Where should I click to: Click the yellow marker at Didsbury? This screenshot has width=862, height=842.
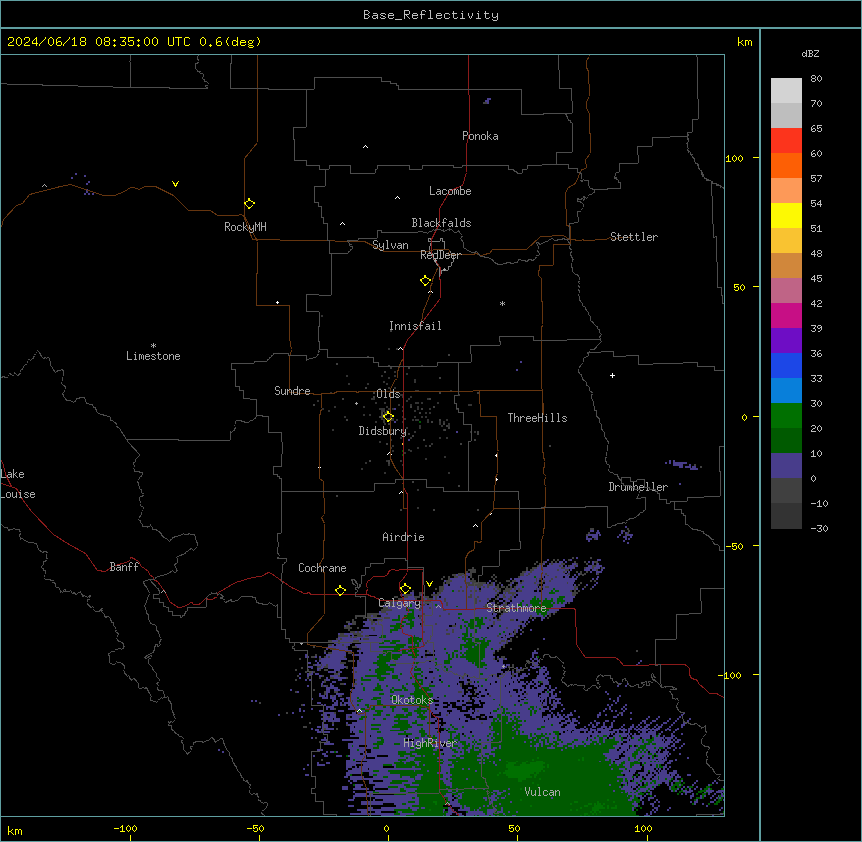tap(388, 416)
